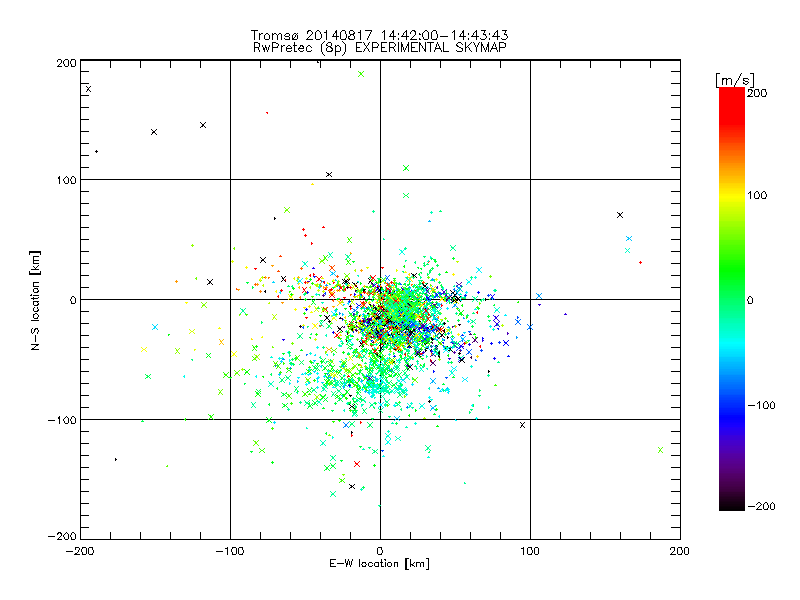Pick the black bottom end of the velocity colorbar
Viewport: 800px width, 600px height.
coord(732,505)
